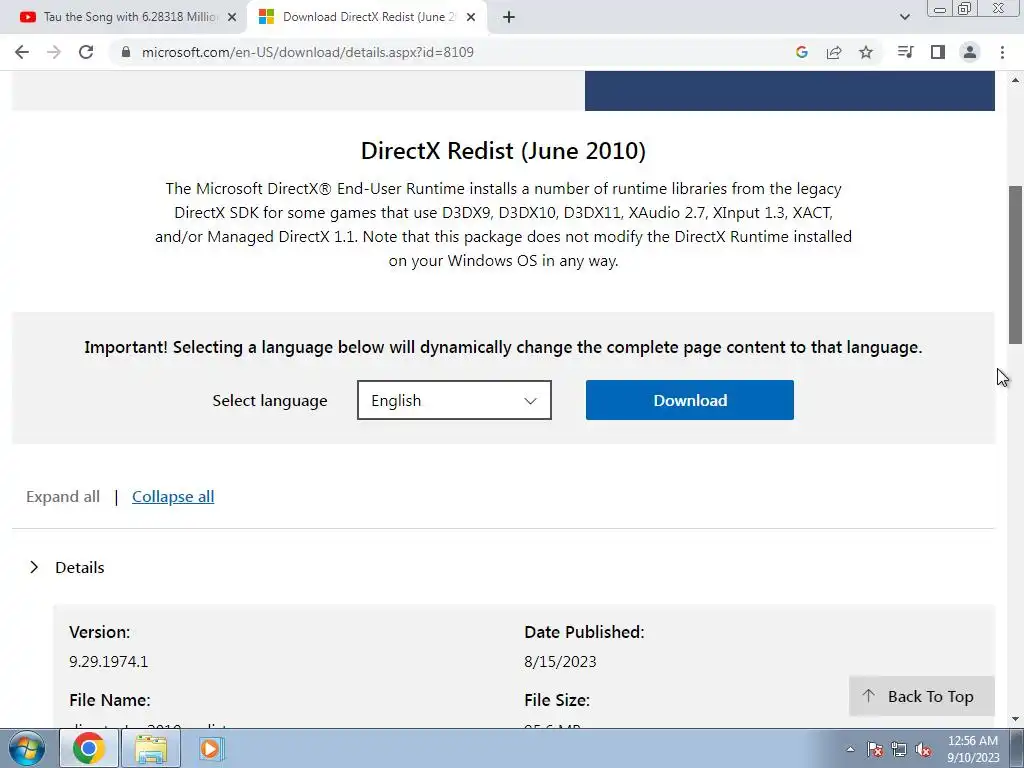Viewport: 1024px width, 768px height.
Task: Click the padlock site info icon
Action: pyautogui.click(x=126, y=52)
